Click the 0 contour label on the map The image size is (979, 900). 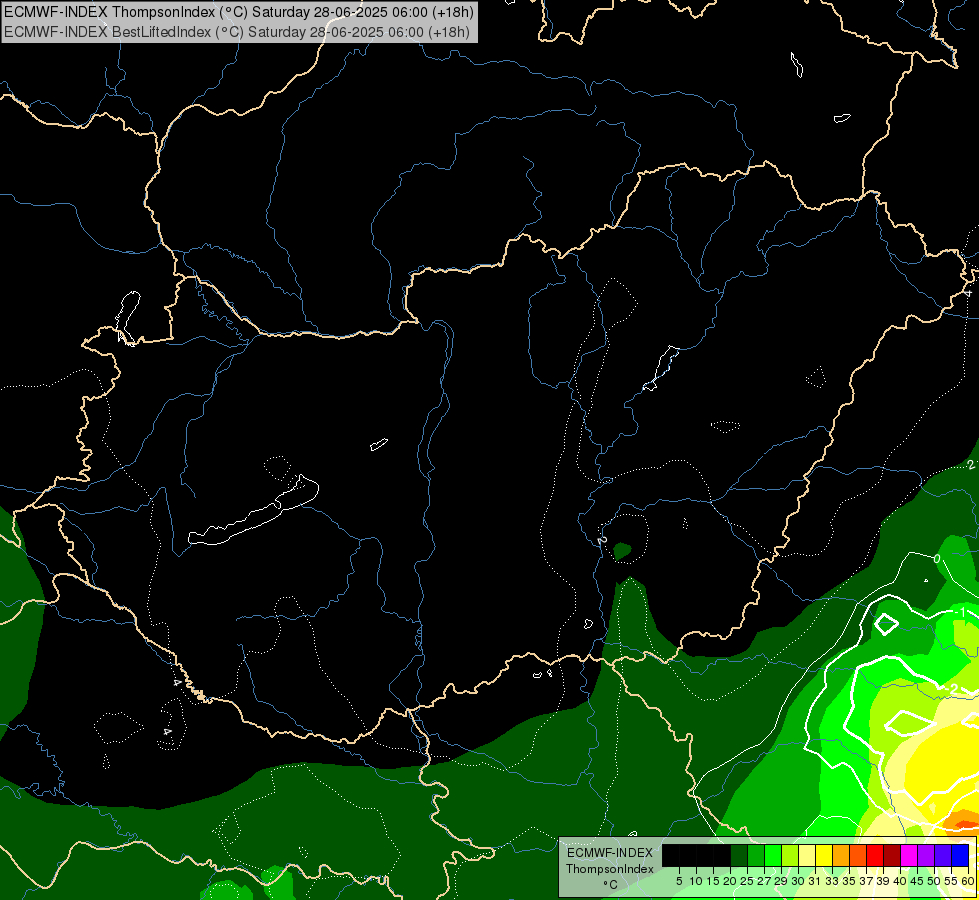[937, 558]
